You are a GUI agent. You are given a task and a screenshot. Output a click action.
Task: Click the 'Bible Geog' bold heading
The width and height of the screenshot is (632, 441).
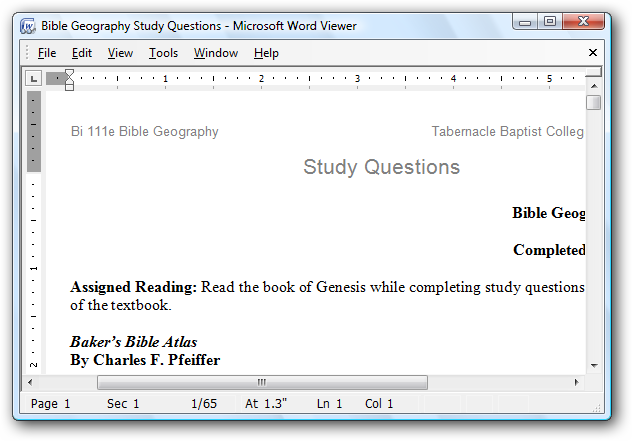(549, 213)
